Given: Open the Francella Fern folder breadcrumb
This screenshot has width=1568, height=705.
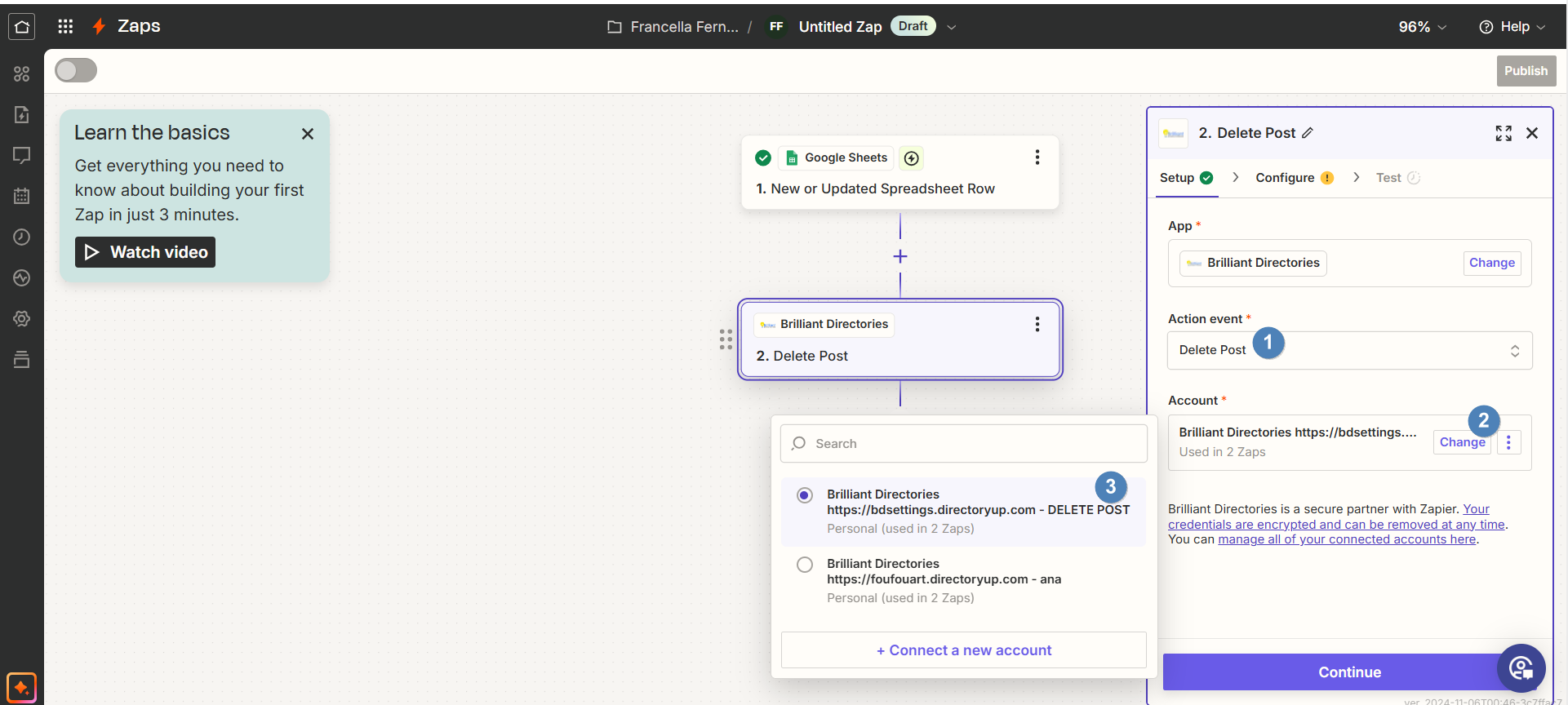Looking at the screenshot, I should (x=684, y=27).
